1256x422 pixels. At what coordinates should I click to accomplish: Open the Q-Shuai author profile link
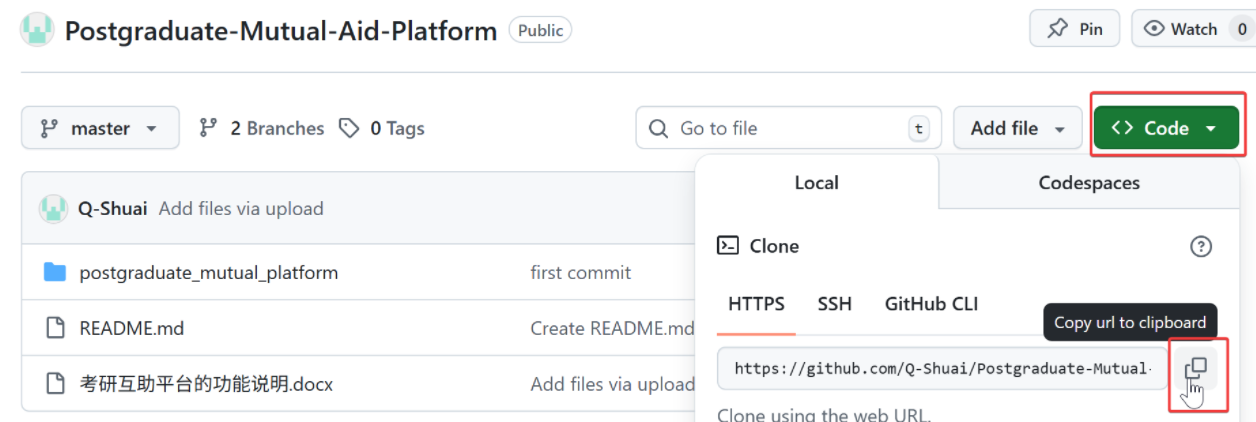coord(112,208)
